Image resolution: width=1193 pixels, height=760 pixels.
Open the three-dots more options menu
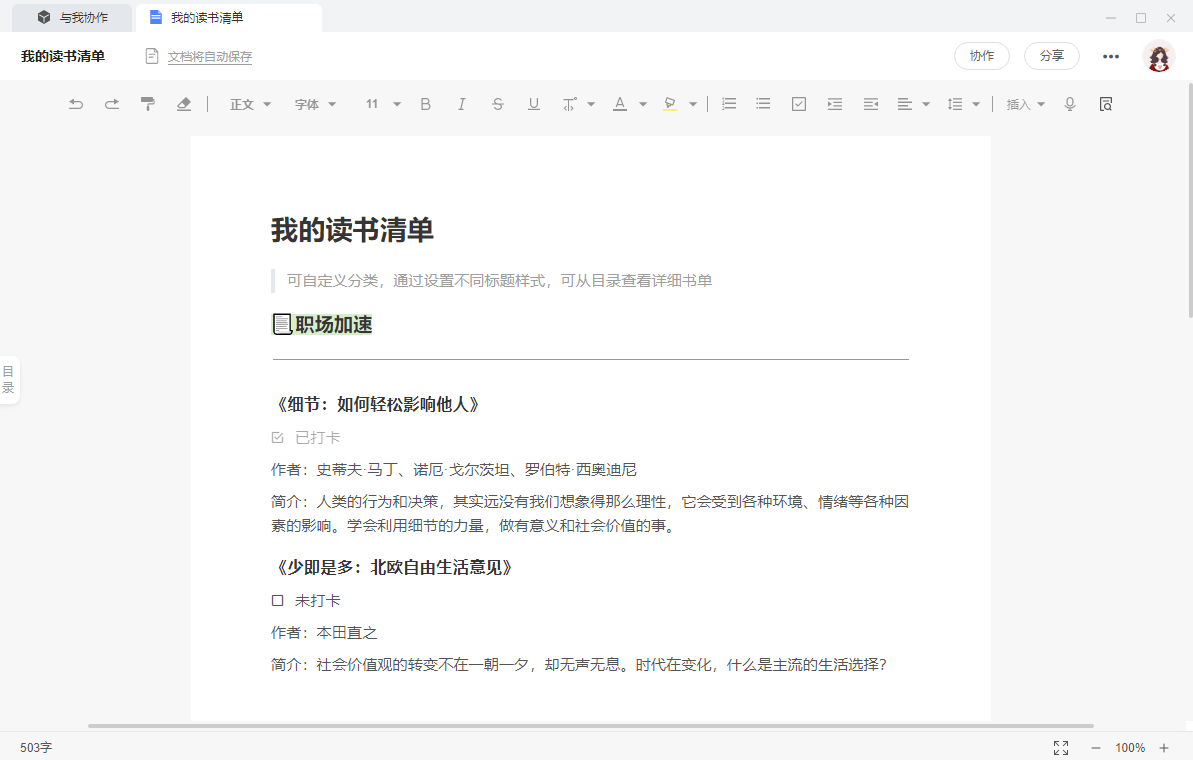(1111, 56)
